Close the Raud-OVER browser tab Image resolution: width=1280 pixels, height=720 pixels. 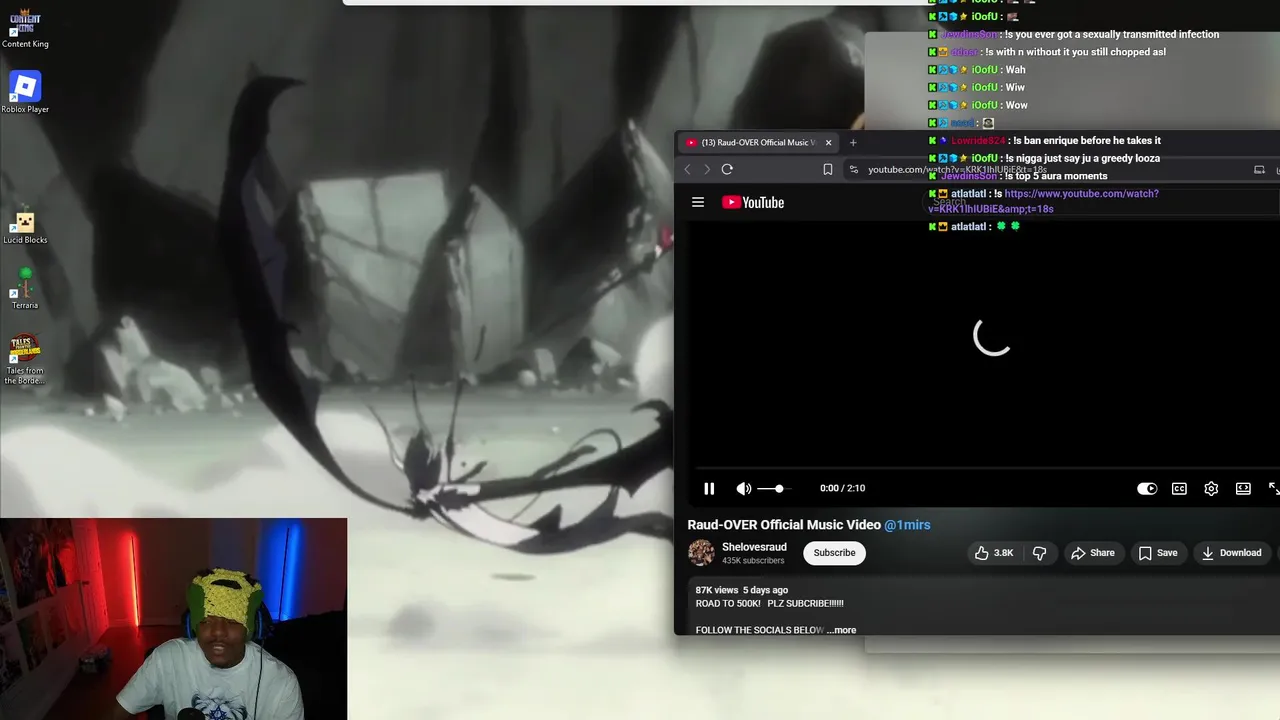(828, 142)
